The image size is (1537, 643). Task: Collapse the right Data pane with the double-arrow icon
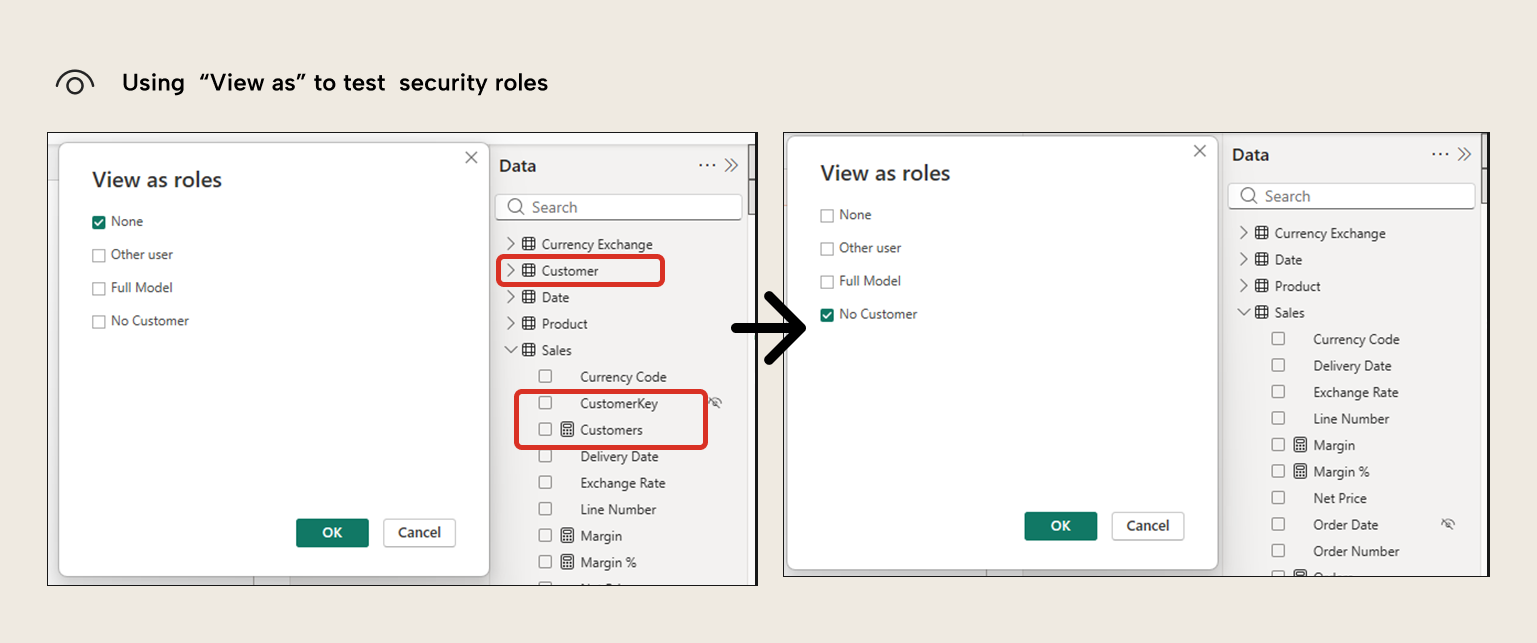[1466, 155]
